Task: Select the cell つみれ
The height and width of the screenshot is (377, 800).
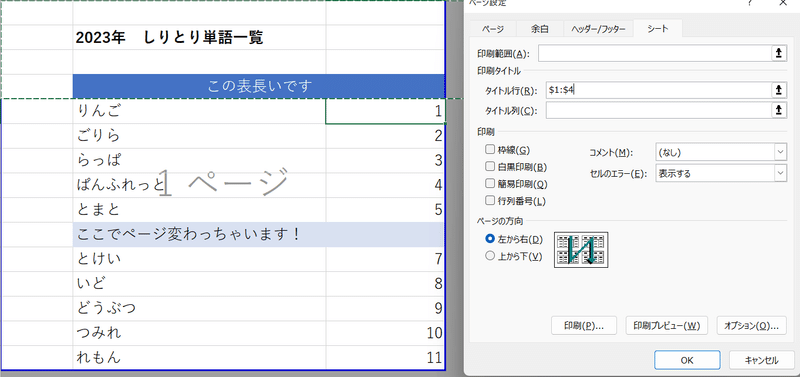Action: coord(199,333)
